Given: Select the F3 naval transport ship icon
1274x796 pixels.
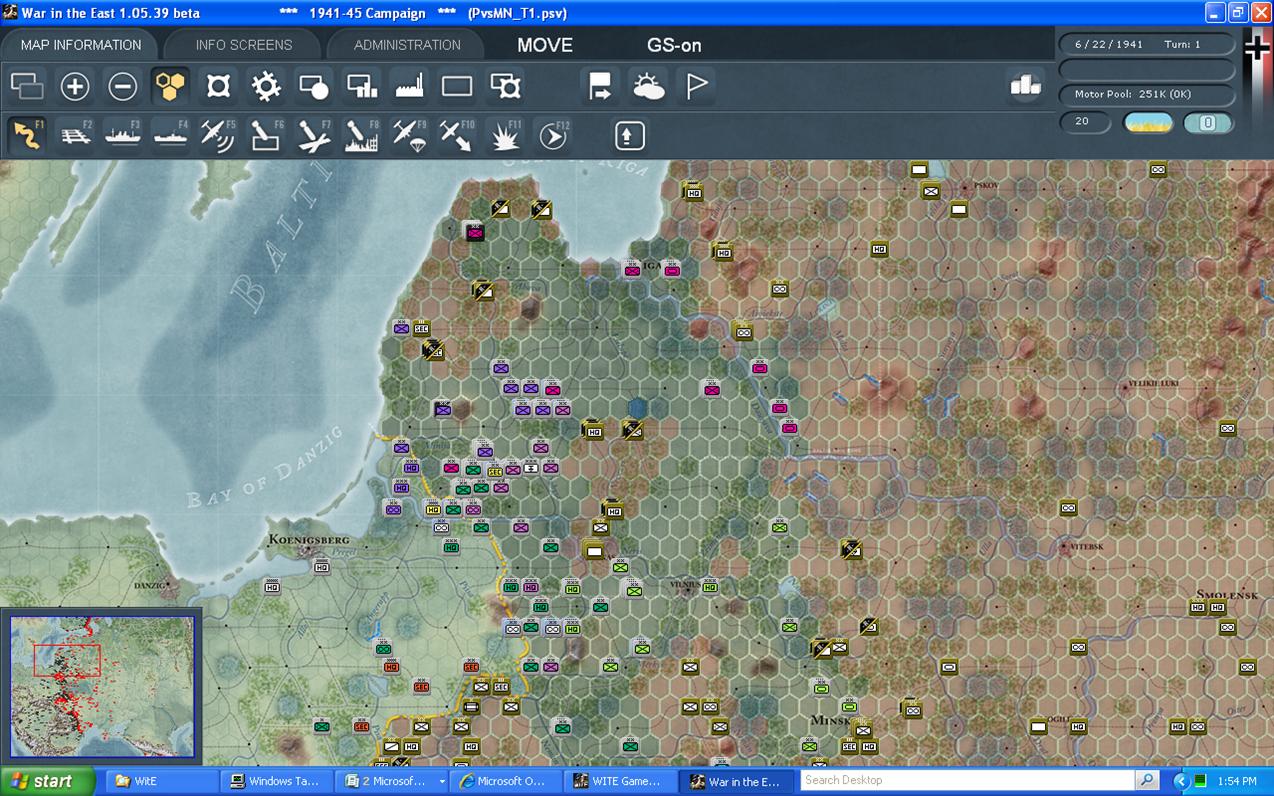Looking at the screenshot, I should [123, 134].
